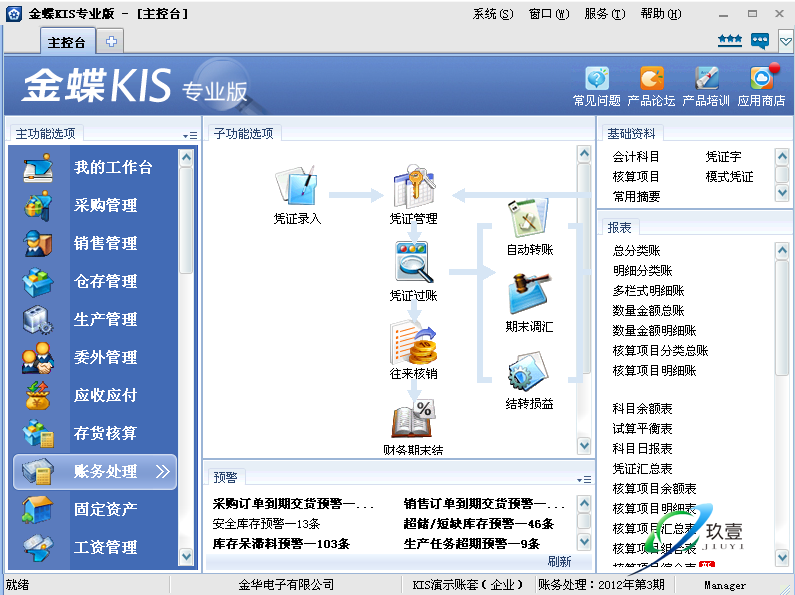795x595 pixels.
Task: Select 应收应付 receivables payables module
Action: click(x=95, y=395)
